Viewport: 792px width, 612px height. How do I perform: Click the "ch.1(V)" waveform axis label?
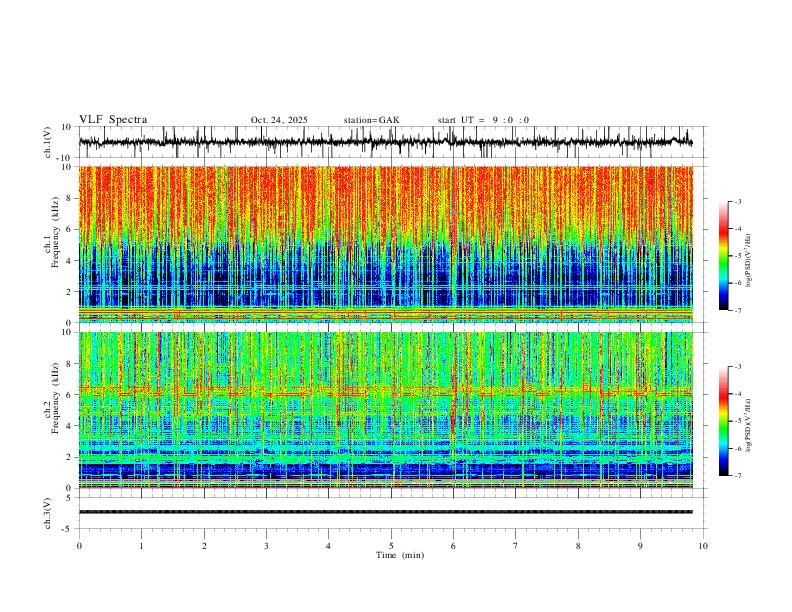[x=48, y=142]
